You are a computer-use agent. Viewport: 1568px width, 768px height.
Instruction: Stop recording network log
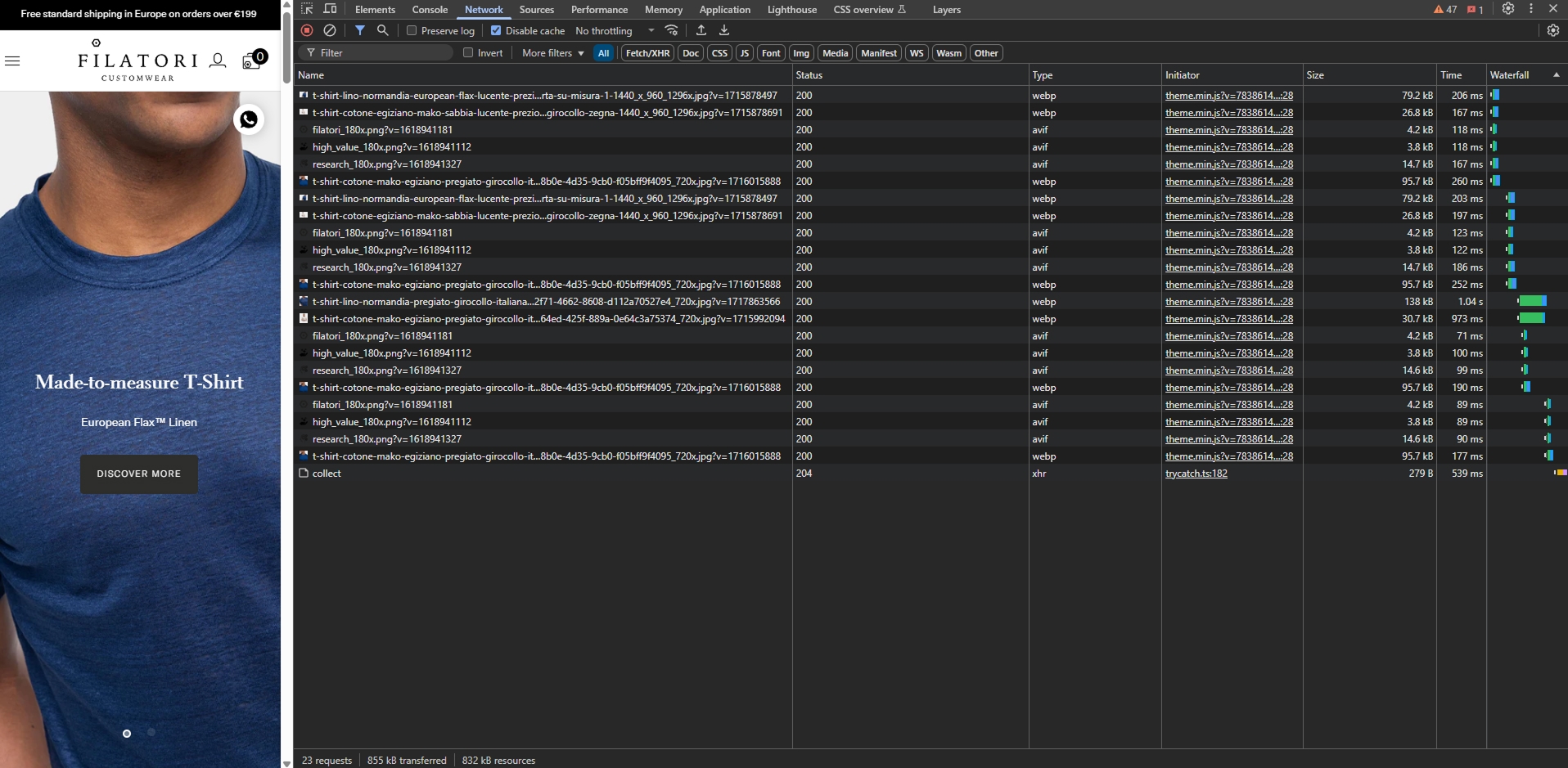(x=307, y=30)
